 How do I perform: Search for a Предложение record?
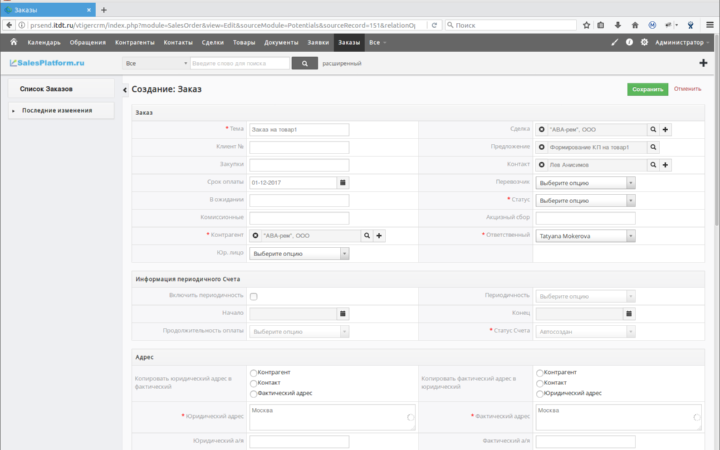[653, 147]
